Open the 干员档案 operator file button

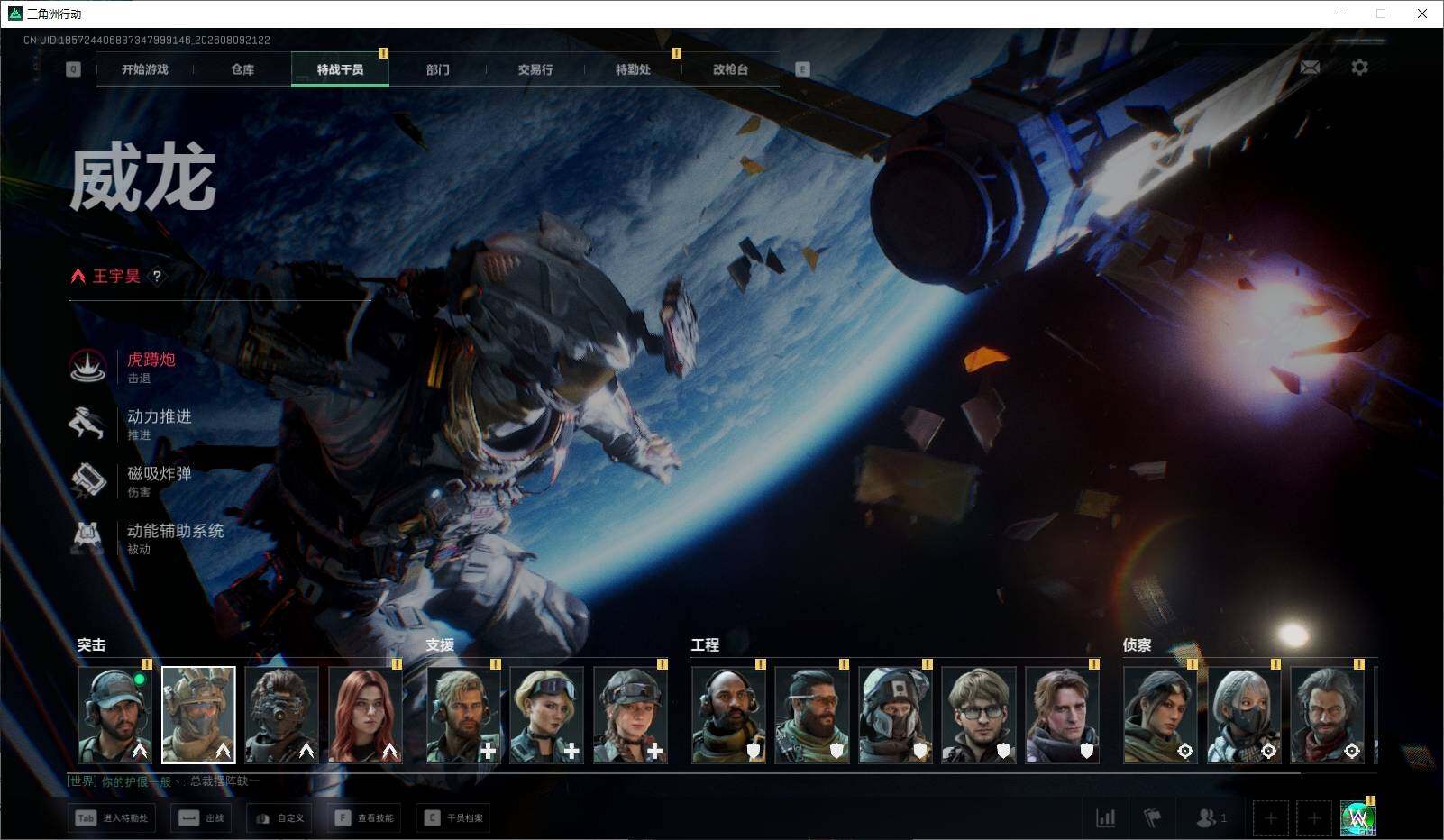453,818
